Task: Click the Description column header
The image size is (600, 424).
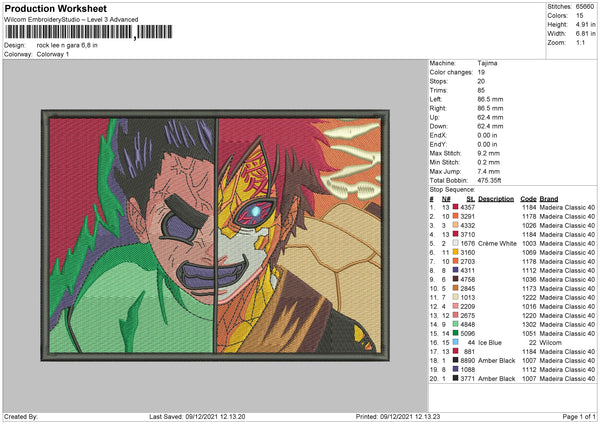Action: [496, 199]
